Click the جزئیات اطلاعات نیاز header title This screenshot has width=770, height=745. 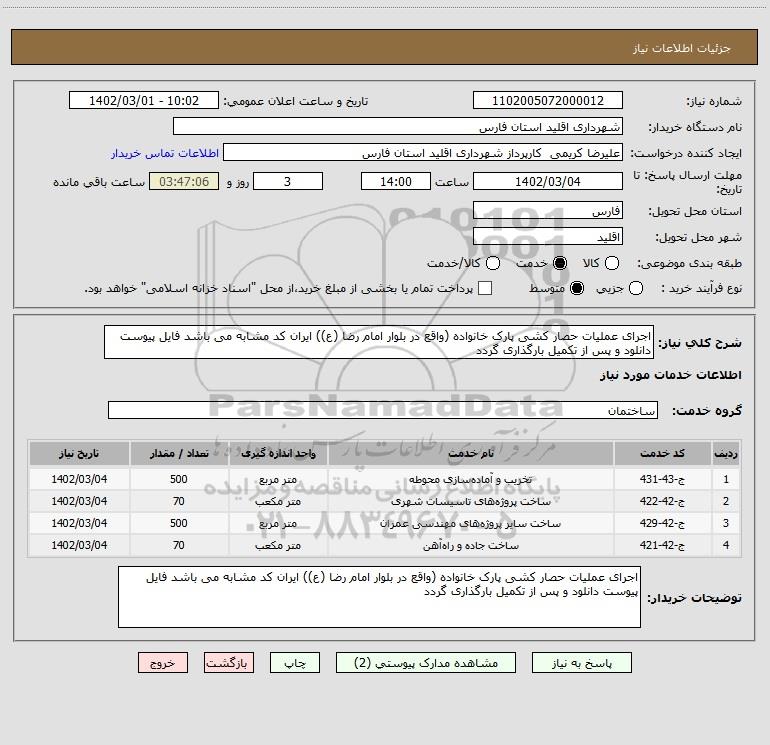click(x=682, y=48)
